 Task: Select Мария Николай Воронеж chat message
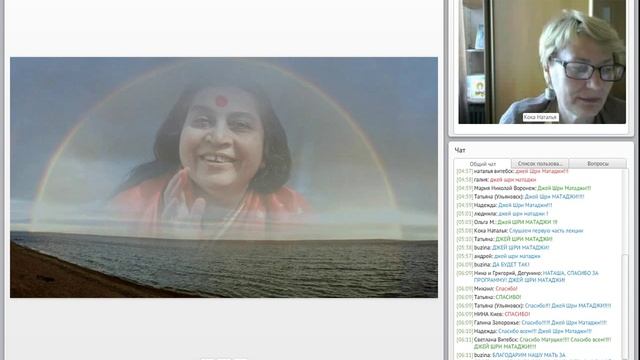524,188
